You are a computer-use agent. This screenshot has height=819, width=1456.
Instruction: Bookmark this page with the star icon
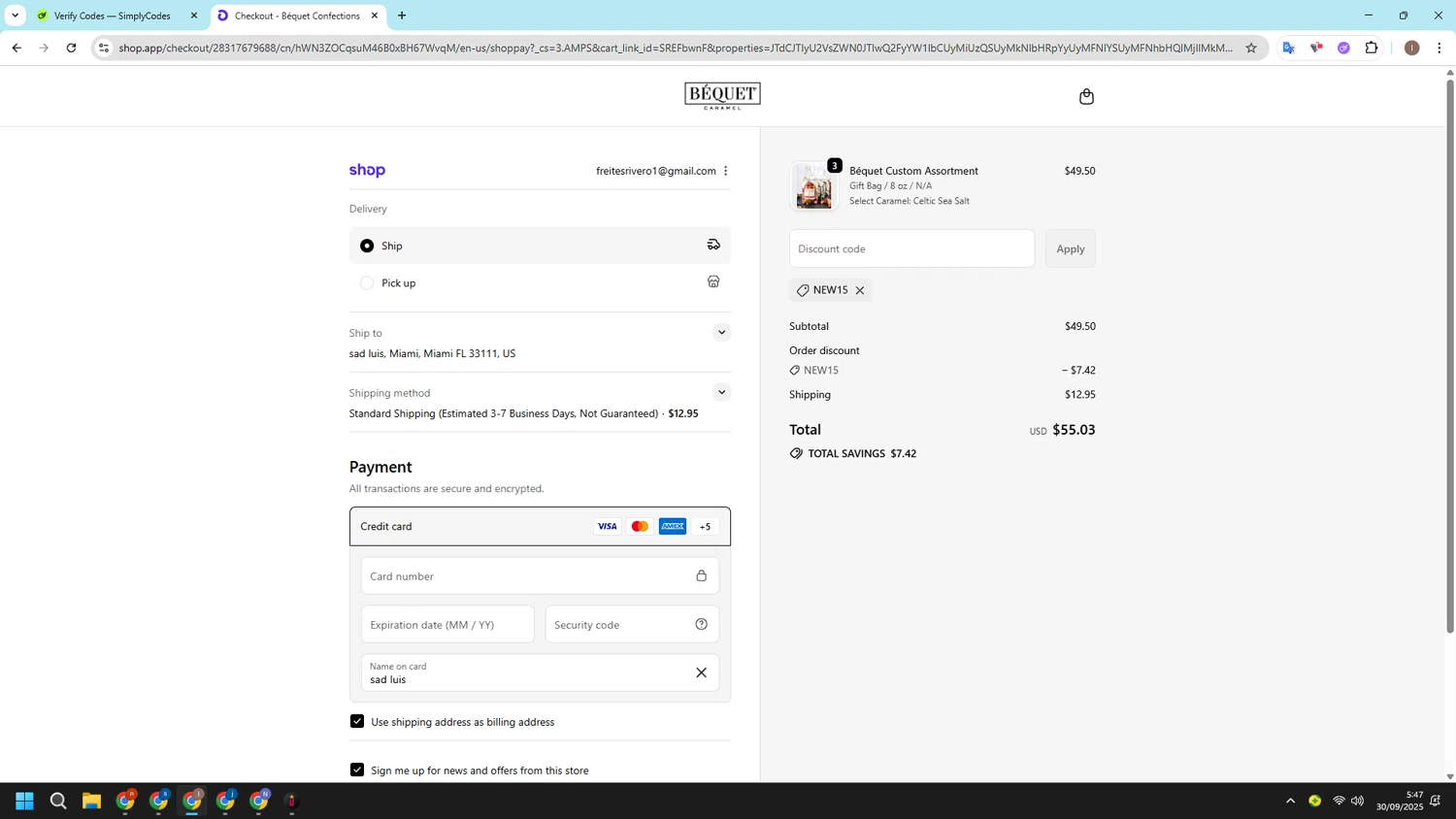tap(1251, 48)
